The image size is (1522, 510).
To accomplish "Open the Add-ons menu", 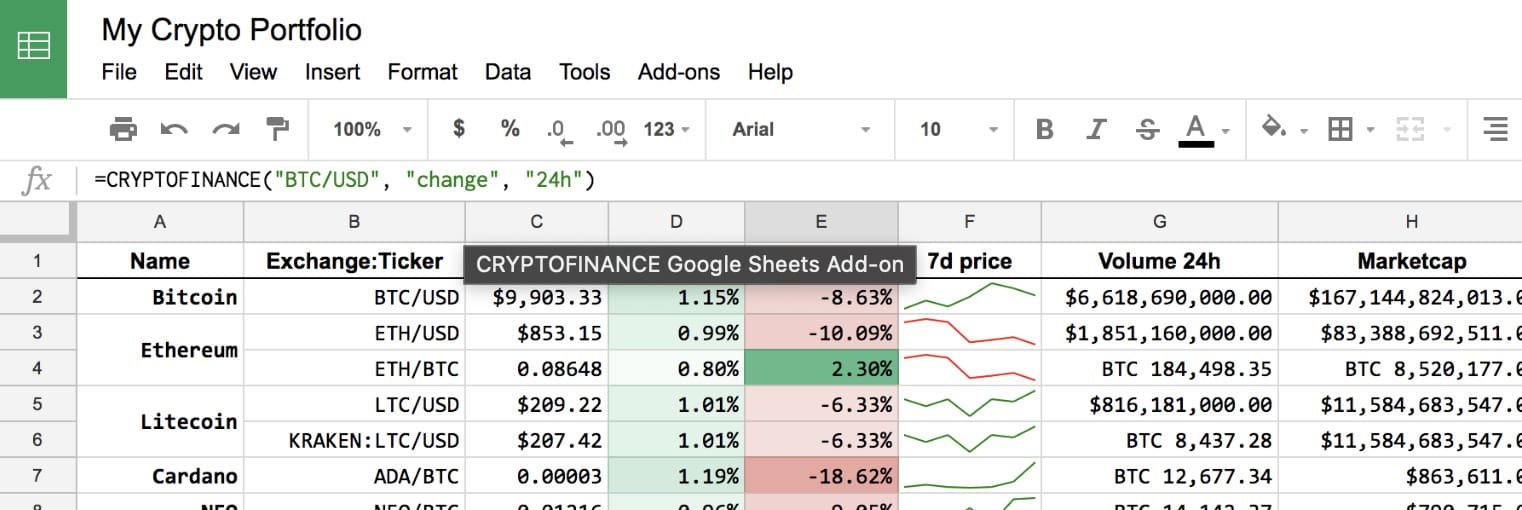I will (x=678, y=72).
